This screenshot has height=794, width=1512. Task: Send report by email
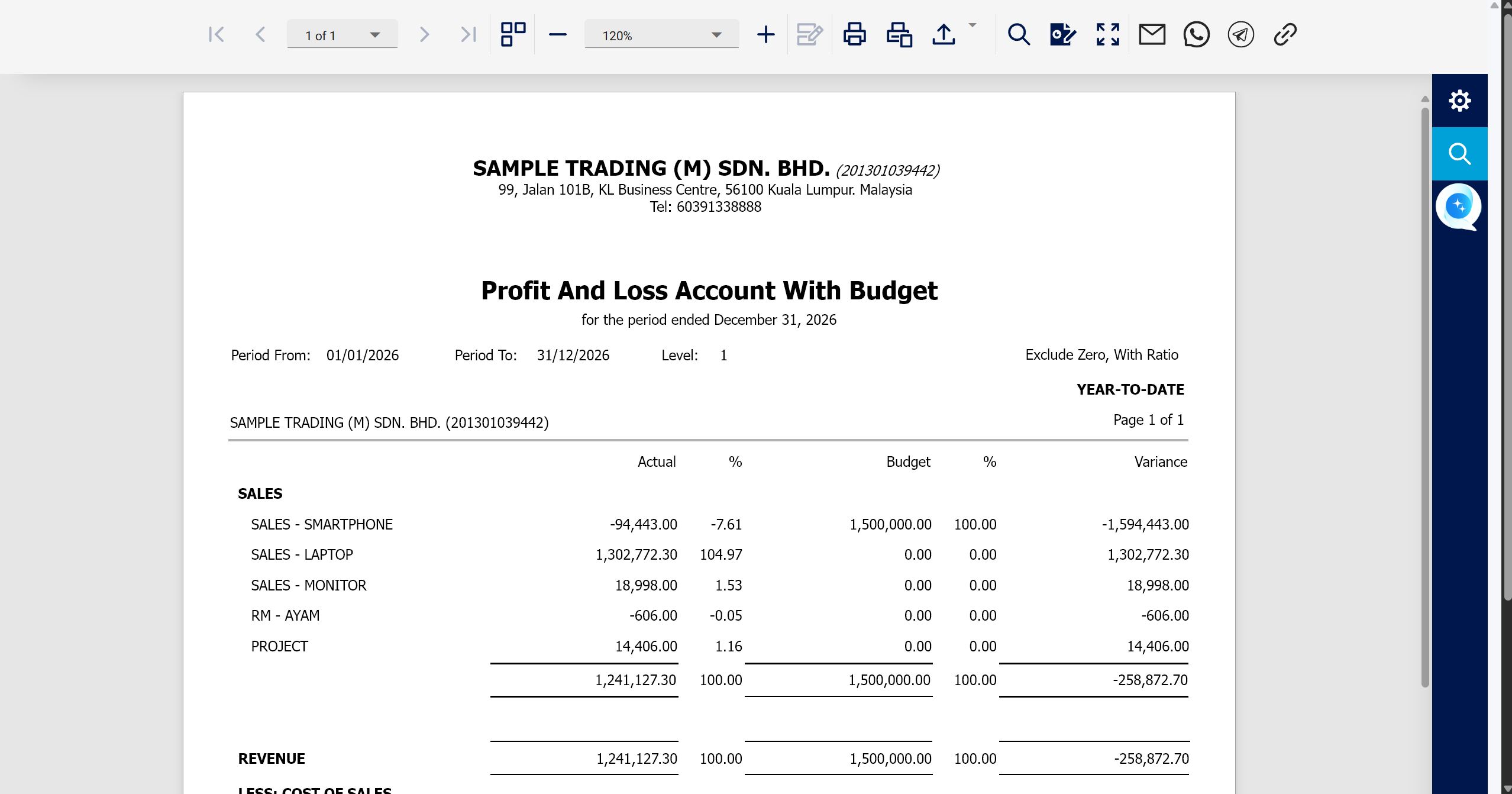click(x=1152, y=34)
